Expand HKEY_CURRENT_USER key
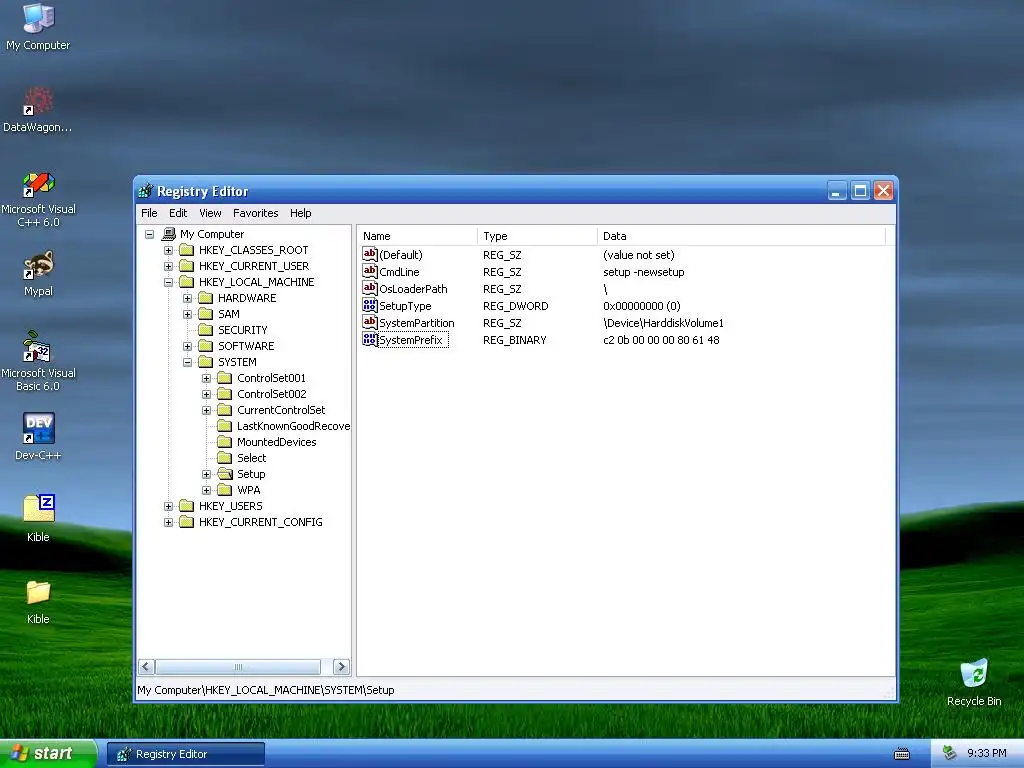 point(168,266)
